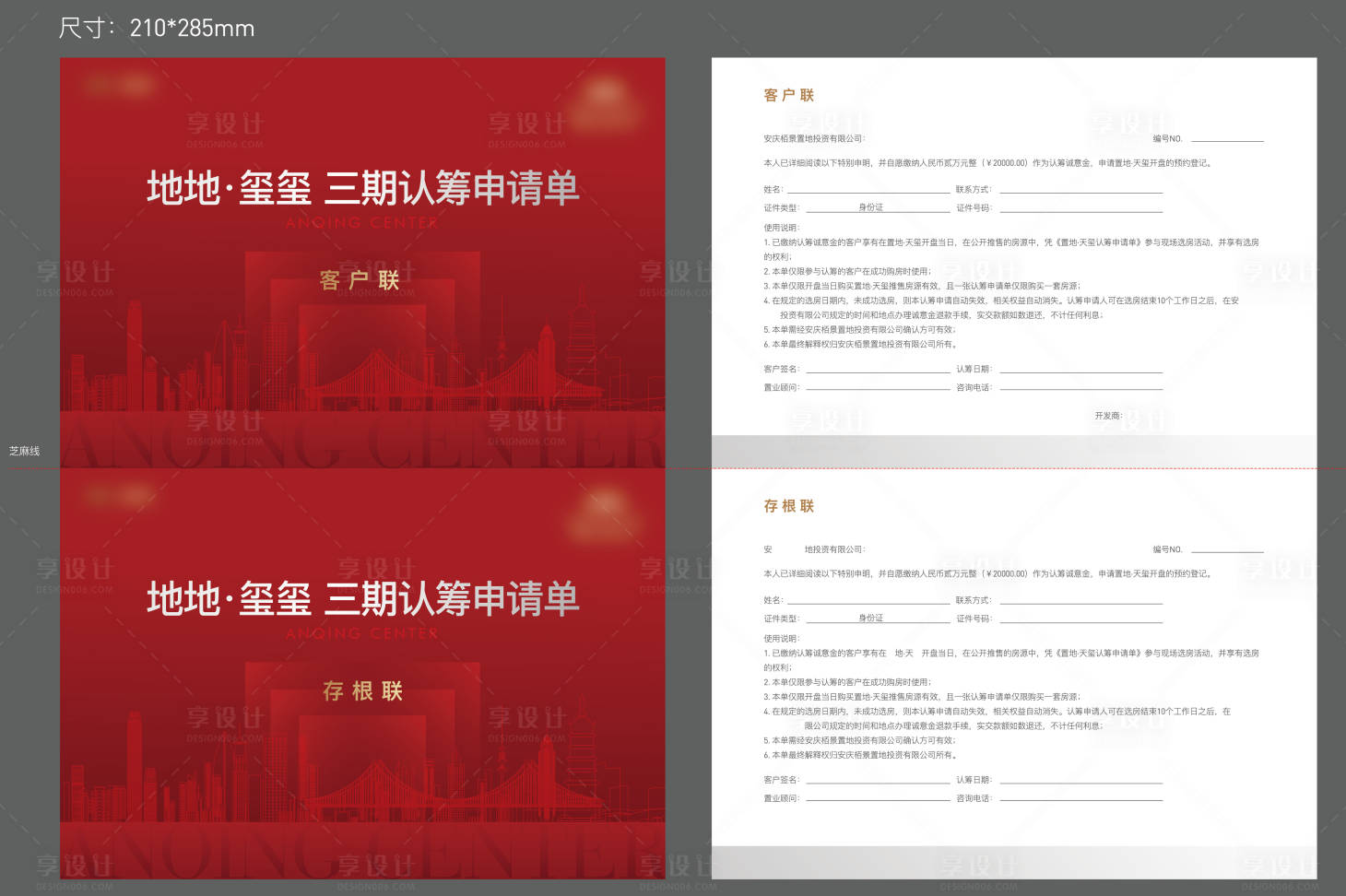Select the '存根联' heading on white form
The height and width of the screenshot is (896, 1346).
pyautogui.click(x=789, y=506)
